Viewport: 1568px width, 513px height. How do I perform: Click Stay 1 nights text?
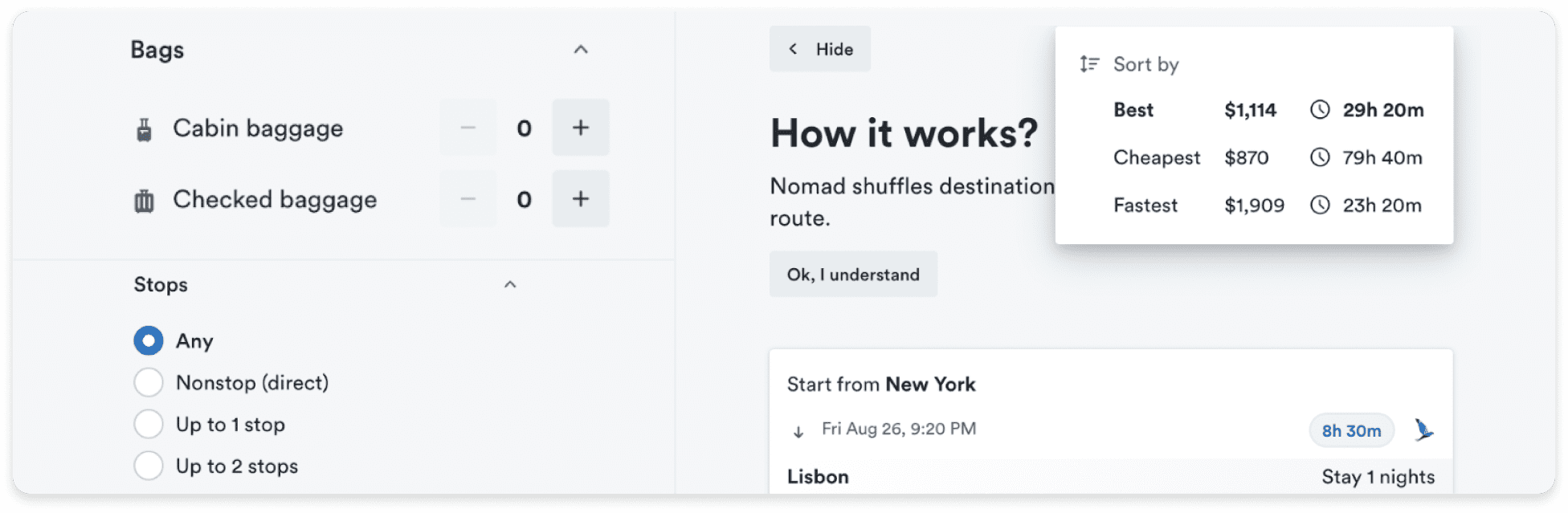[1378, 477]
